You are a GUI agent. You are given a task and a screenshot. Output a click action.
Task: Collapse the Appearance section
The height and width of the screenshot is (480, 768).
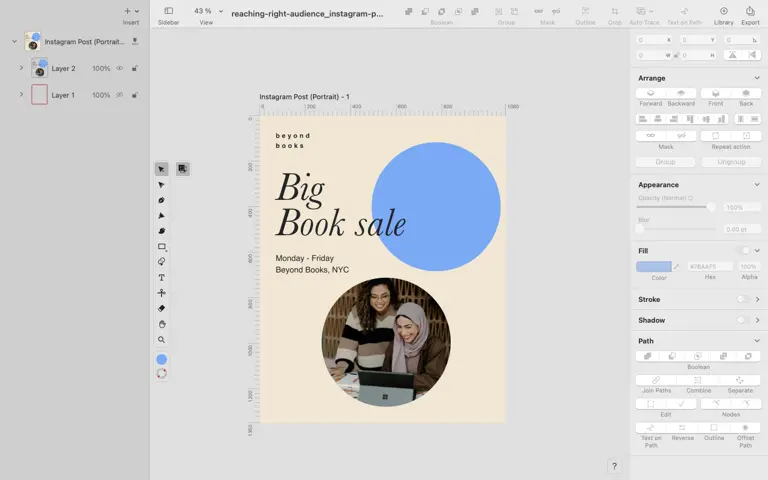coord(757,185)
